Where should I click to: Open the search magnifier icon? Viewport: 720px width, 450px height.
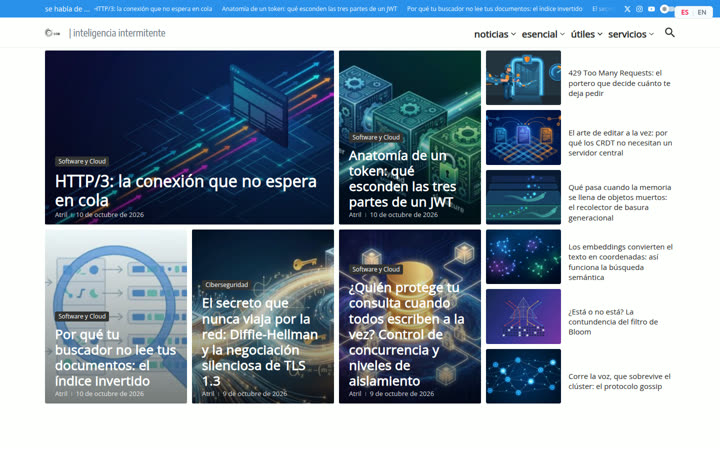click(x=669, y=33)
